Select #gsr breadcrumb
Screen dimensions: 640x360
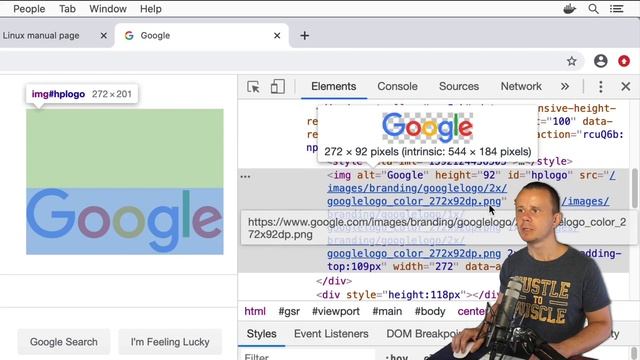coord(289,311)
